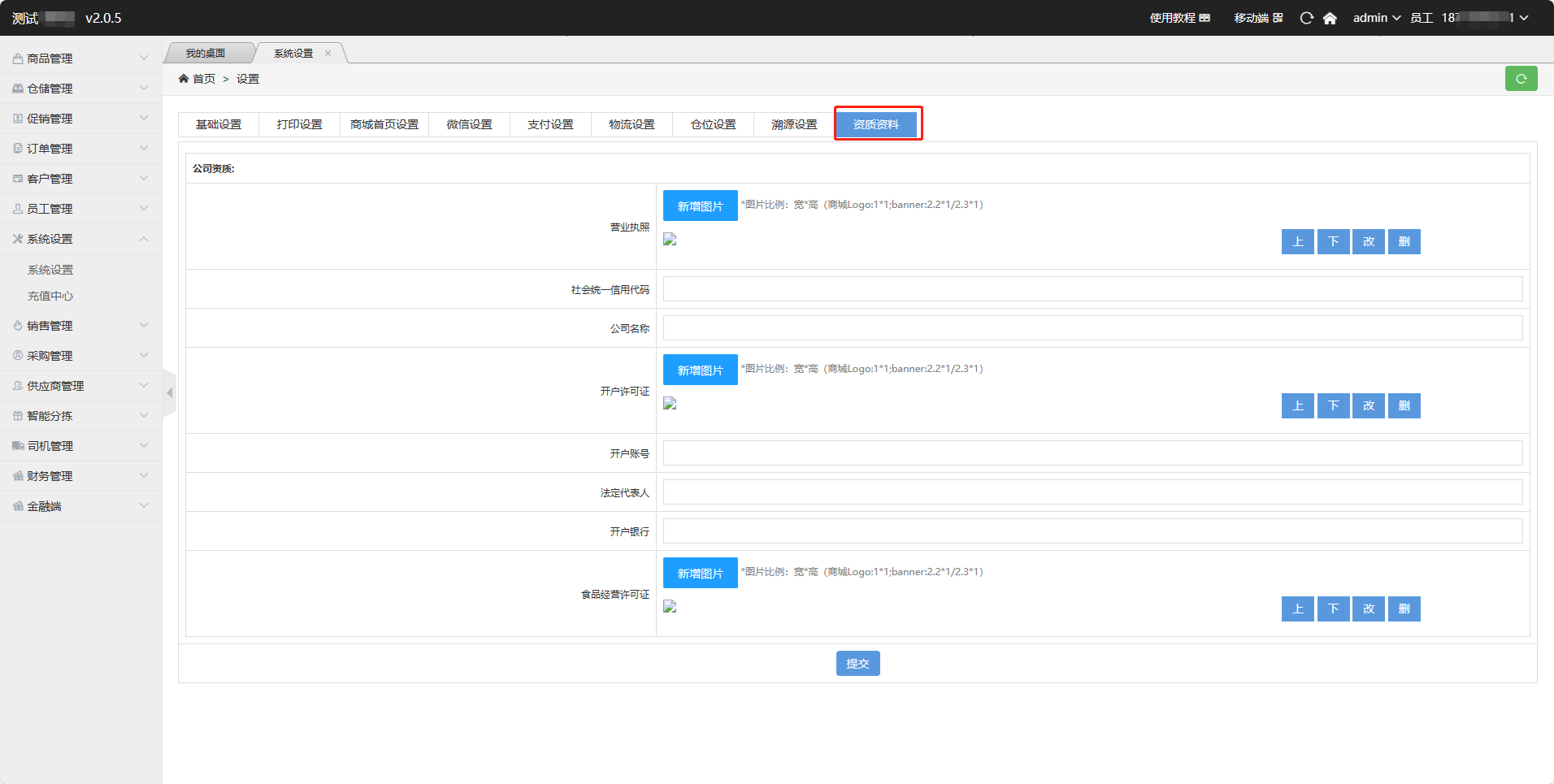
Task: Delete the 开户许可证 image with 删
Action: coord(1404,405)
